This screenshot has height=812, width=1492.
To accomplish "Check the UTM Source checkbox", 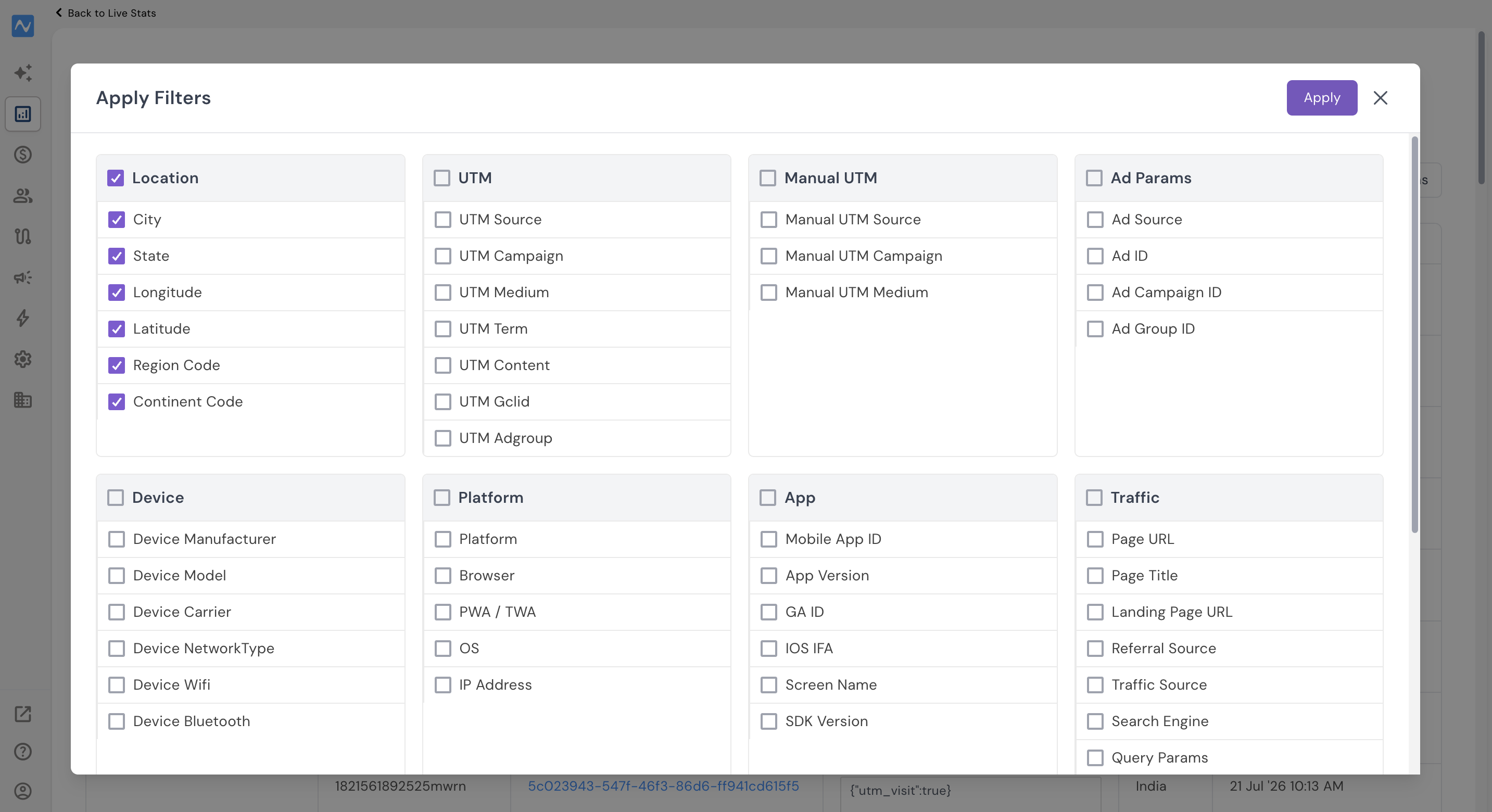I will [443, 220].
